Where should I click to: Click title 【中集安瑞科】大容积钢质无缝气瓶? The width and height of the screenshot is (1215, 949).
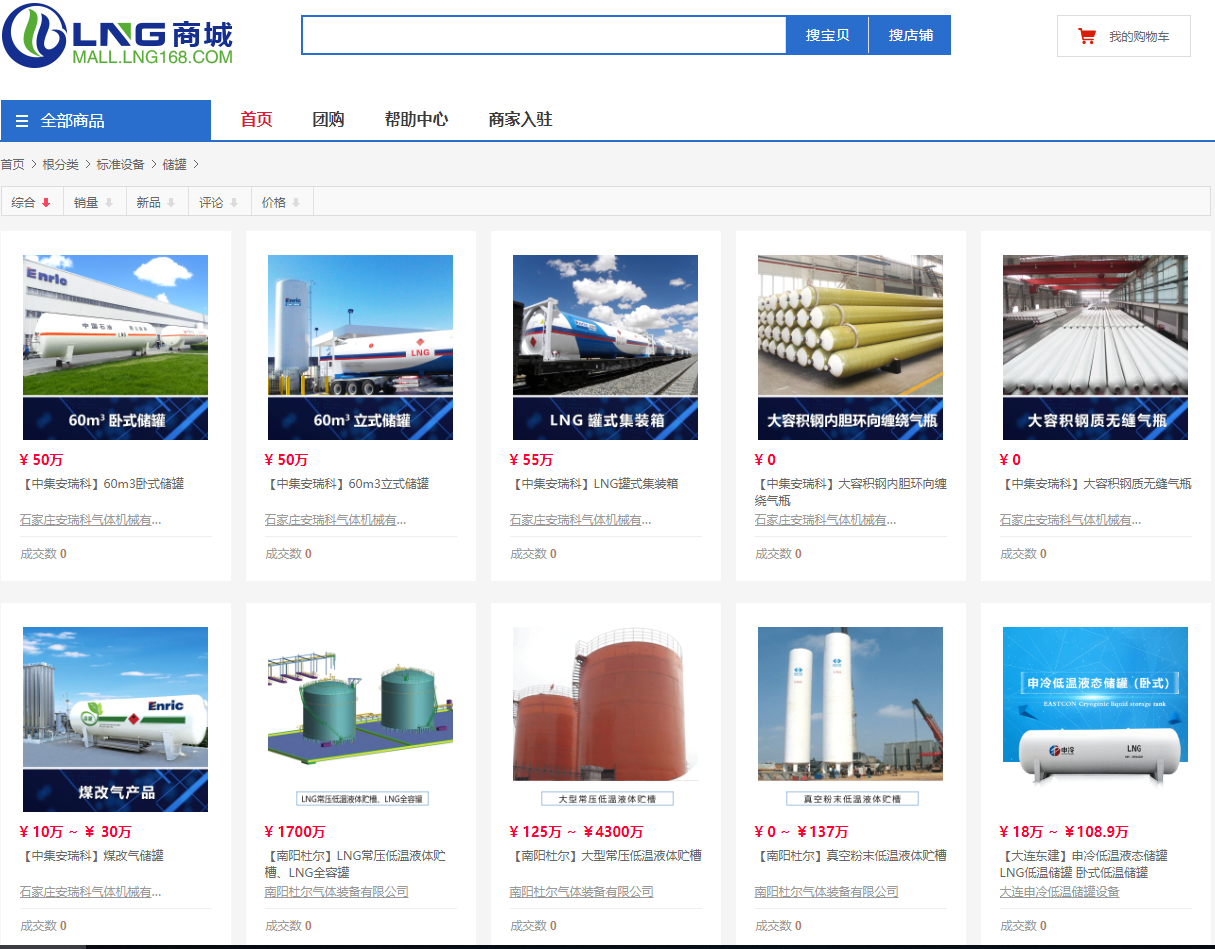click(x=1096, y=484)
